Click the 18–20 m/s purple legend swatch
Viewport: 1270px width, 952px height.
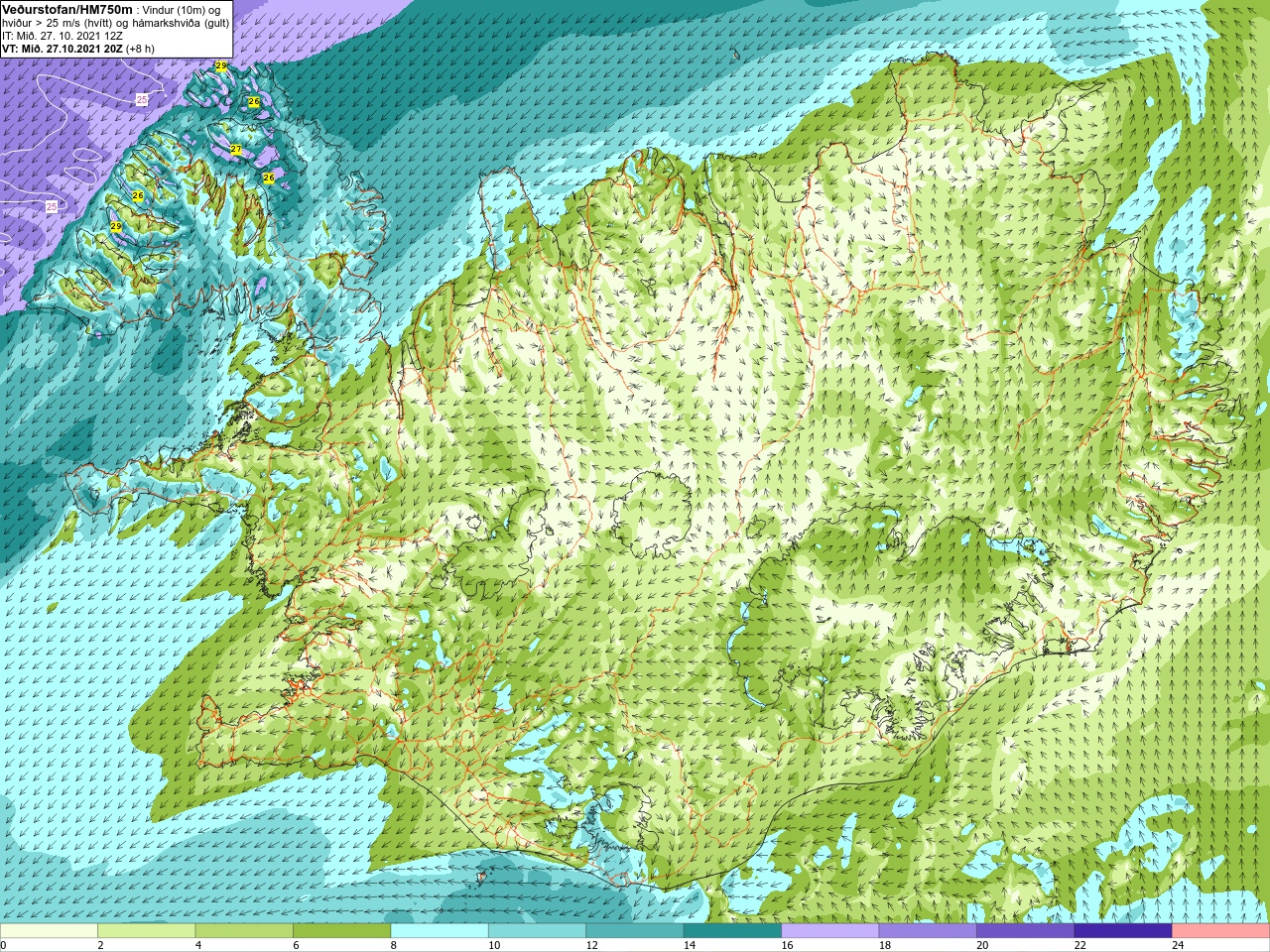[x=928, y=931]
